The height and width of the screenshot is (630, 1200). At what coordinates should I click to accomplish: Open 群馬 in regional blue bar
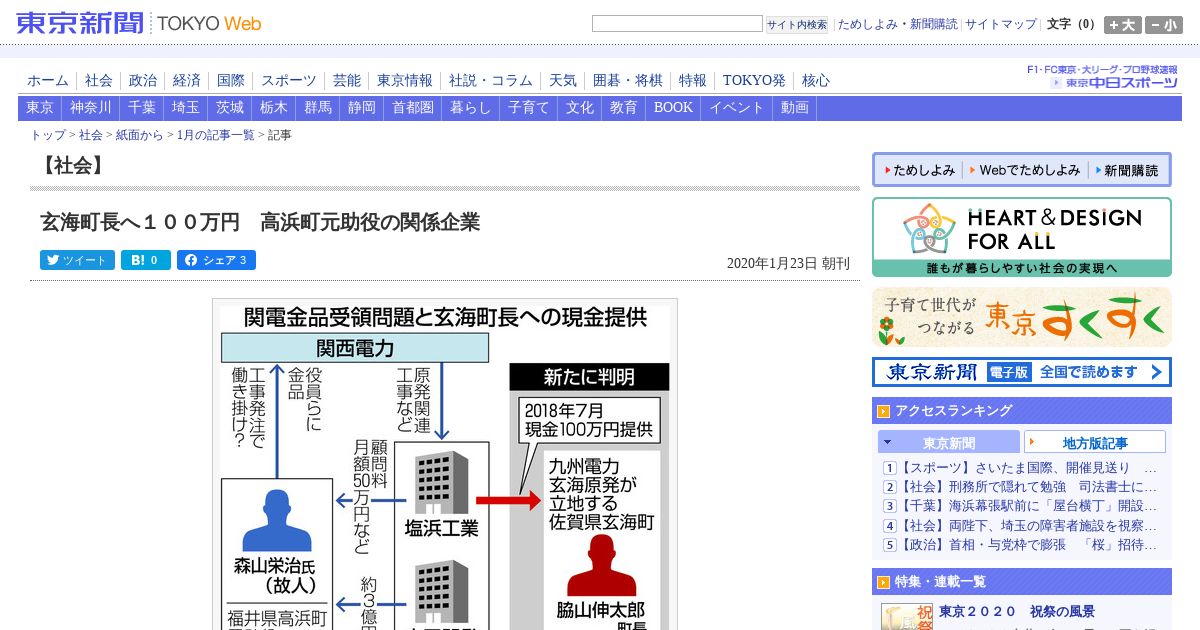click(x=318, y=108)
